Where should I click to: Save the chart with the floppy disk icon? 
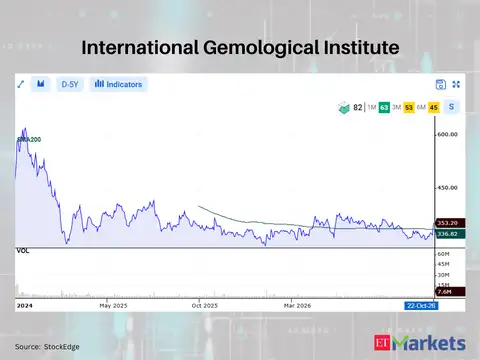(x=441, y=84)
